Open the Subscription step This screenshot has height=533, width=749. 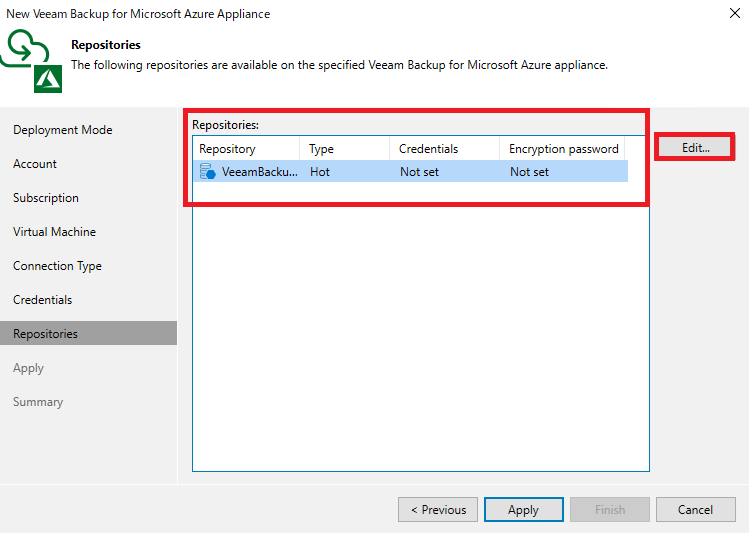click(46, 198)
